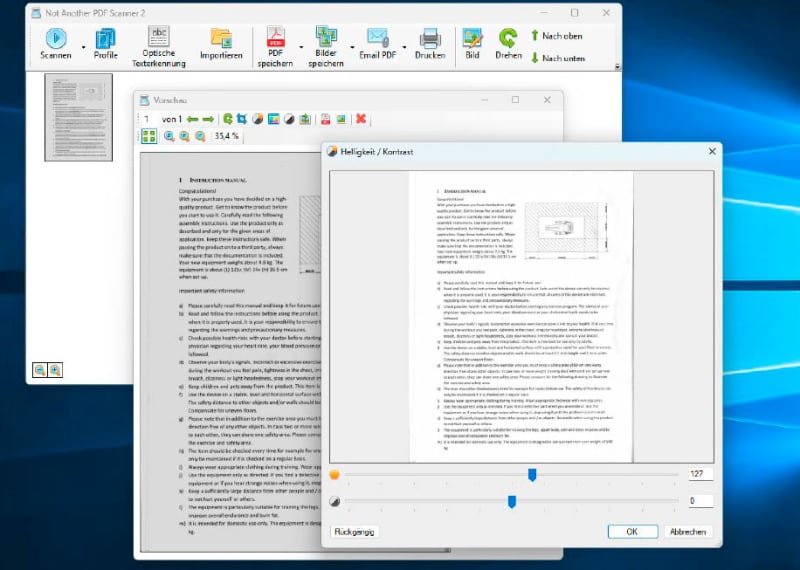
Task: Adjust the contrast slider handle
Action: click(x=512, y=502)
